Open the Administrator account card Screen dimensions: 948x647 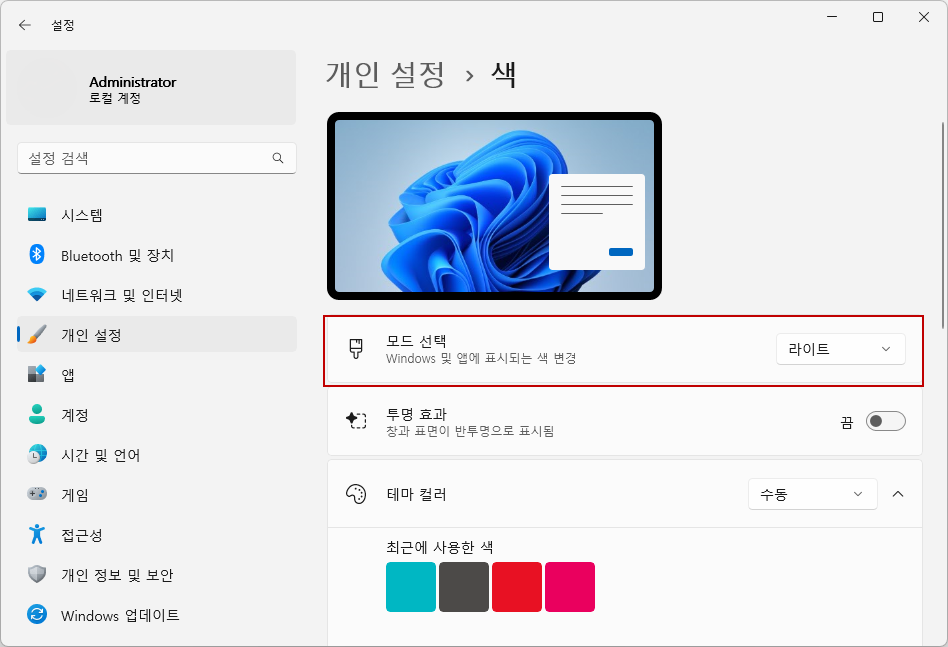151,88
